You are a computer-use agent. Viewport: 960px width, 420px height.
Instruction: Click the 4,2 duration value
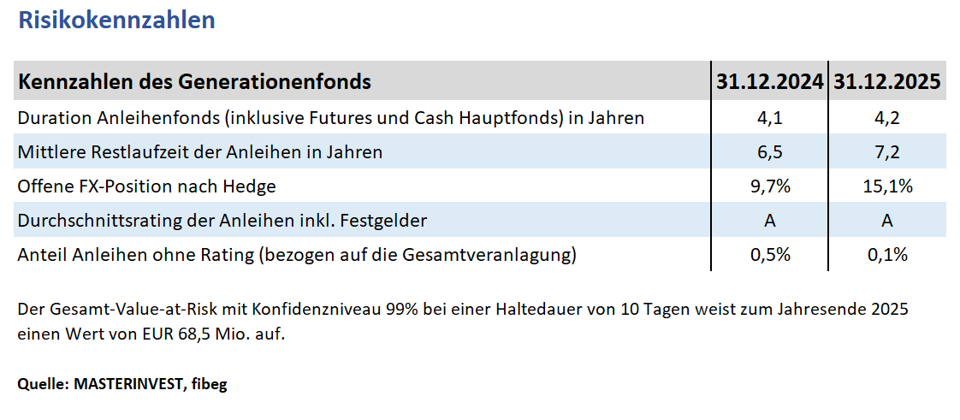click(887, 118)
